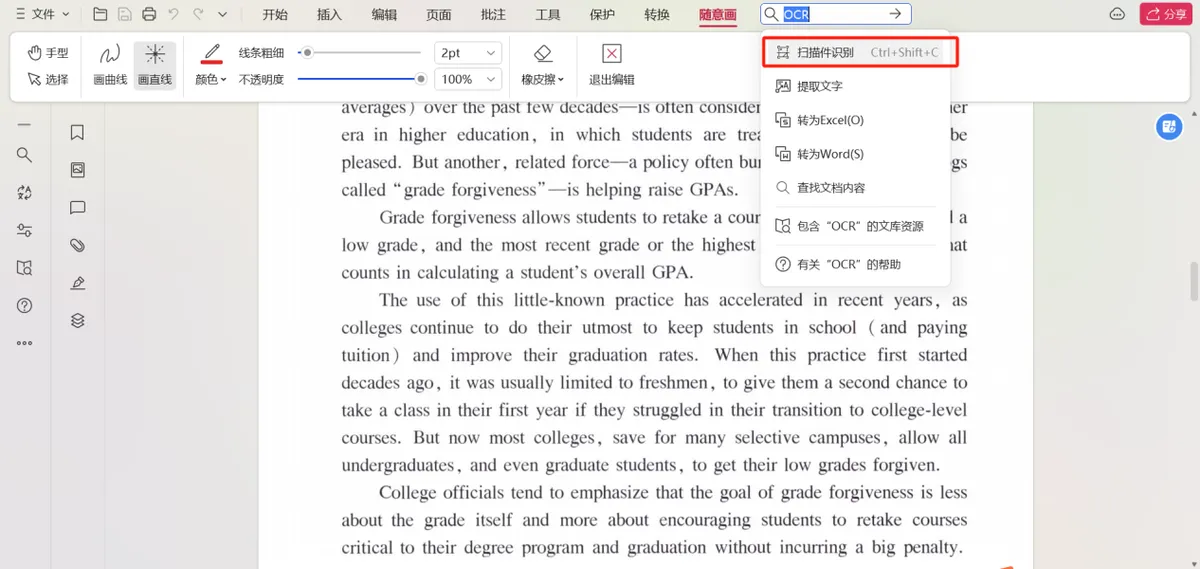The width and height of the screenshot is (1200, 569).
Task: Switch to 手型 hand mode
Action: [x=47, y=53]
